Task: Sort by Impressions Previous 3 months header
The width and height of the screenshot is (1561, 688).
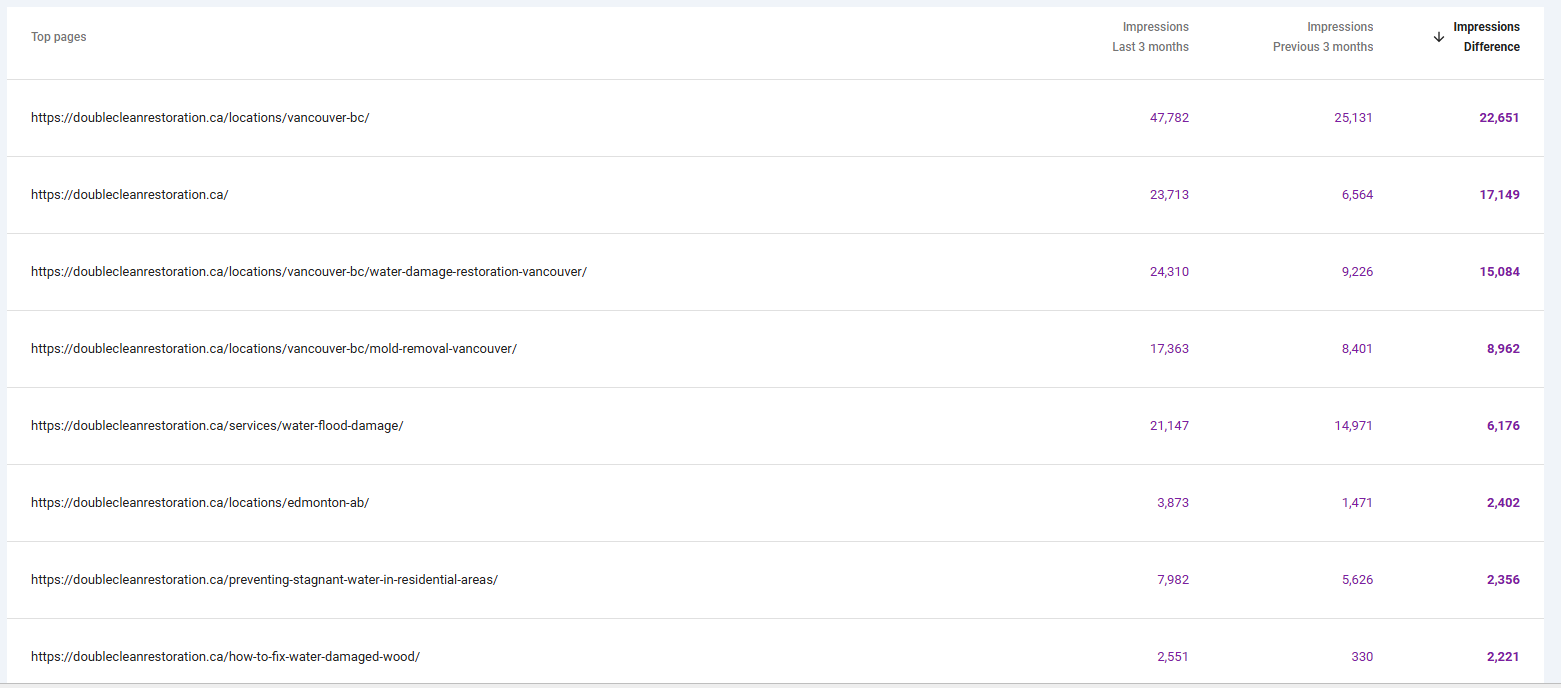Action: click(x=1323, y=37)
